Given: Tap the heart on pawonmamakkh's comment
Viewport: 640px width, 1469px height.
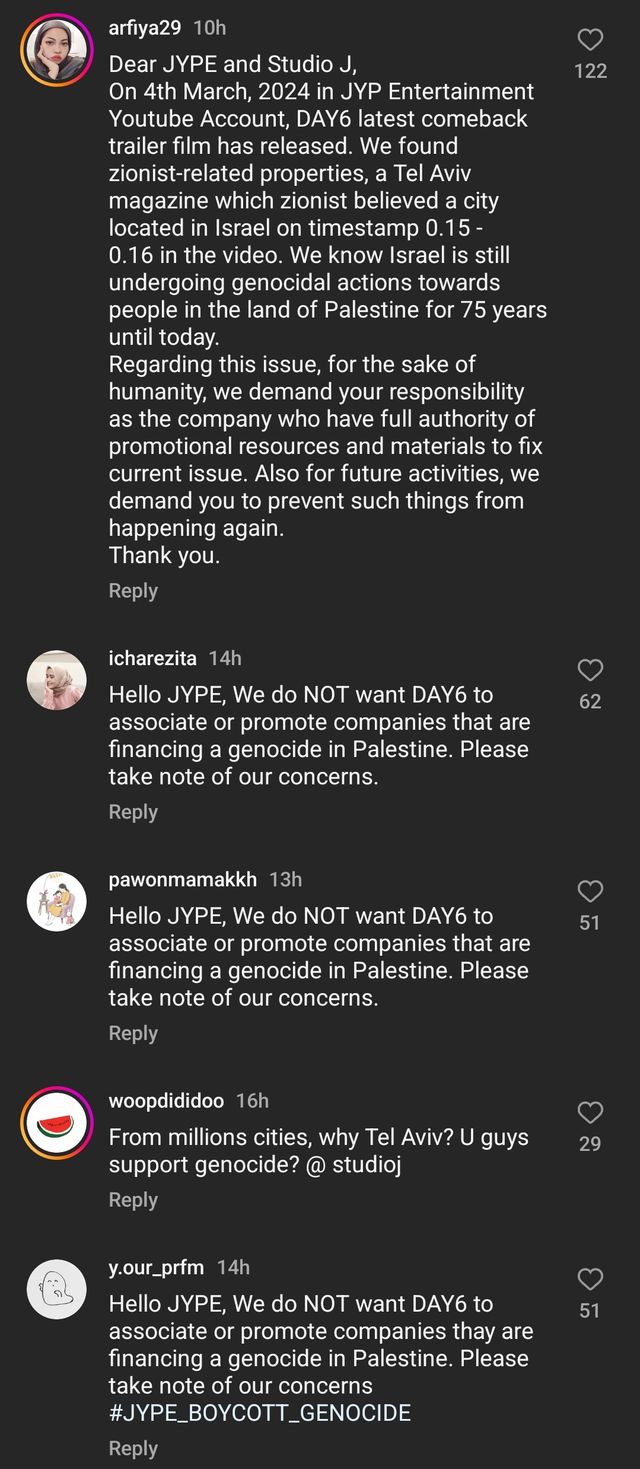Looking at the screenshot, I should 590,891.
